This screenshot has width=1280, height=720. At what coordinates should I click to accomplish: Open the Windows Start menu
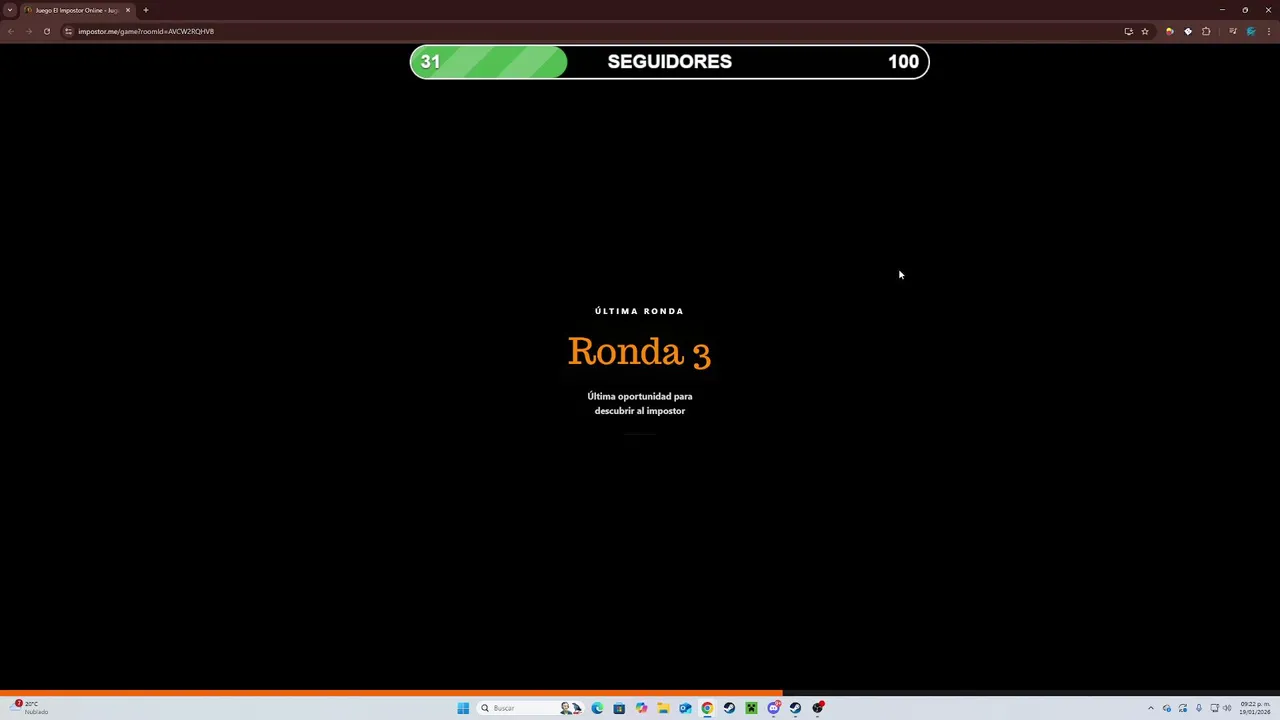pyautogui.click(x=463, y=708)
